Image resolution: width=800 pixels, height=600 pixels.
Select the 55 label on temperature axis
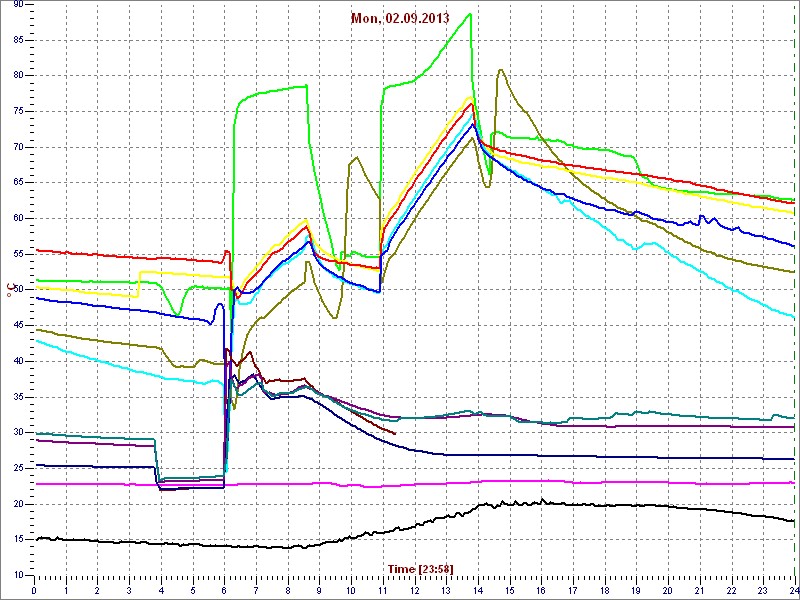[17, 255]
